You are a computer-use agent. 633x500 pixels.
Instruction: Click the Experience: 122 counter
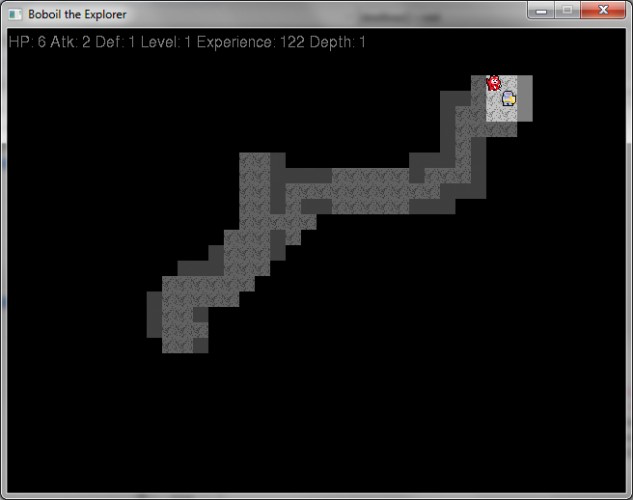coord(251,42)
